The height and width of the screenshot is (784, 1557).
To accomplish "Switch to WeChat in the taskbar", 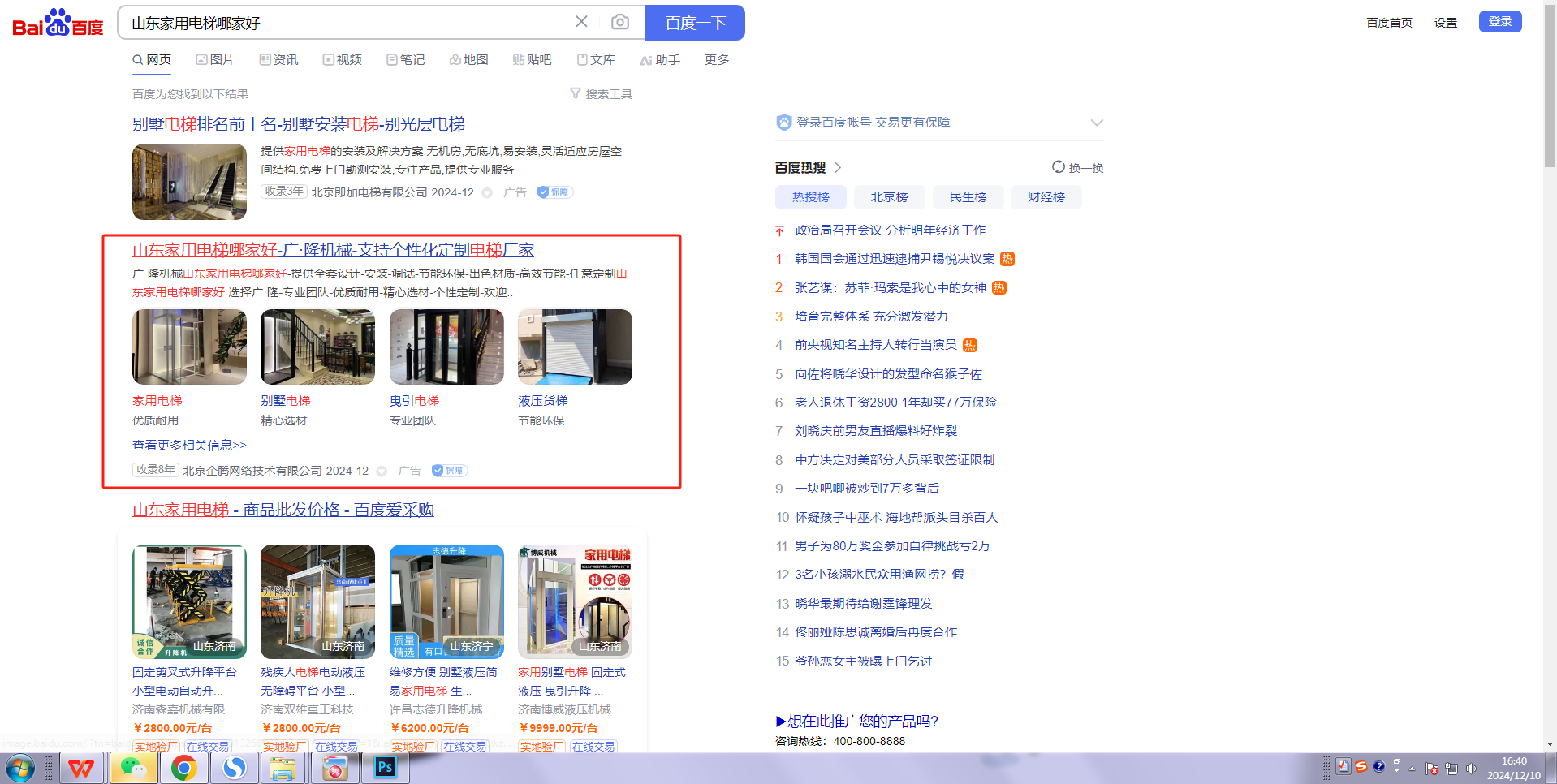I will click(x=133, y=768).
